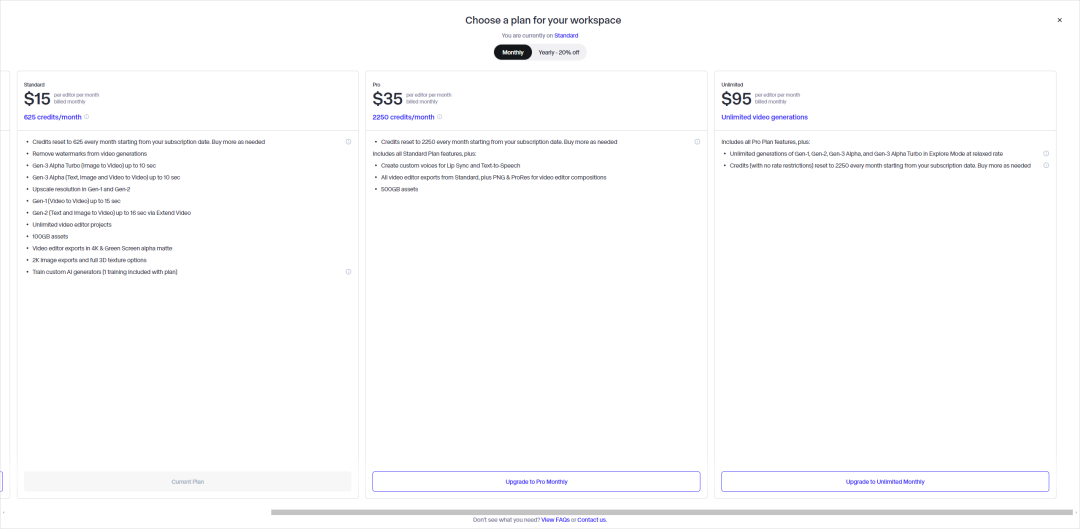The width and height of the screenshot is (1080, 529).
Task: Click the horizontal scrollbar thumb
Action: [x=672, y=512]
